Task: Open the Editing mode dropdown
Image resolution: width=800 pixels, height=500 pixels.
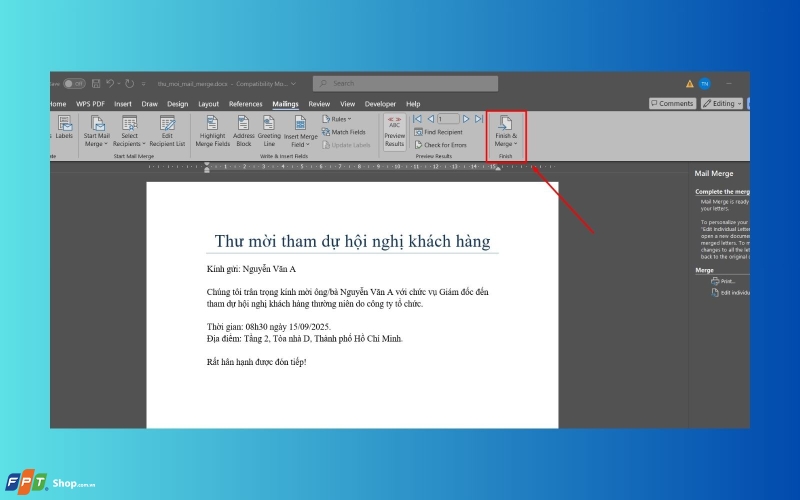Action: tap(722, 104)
